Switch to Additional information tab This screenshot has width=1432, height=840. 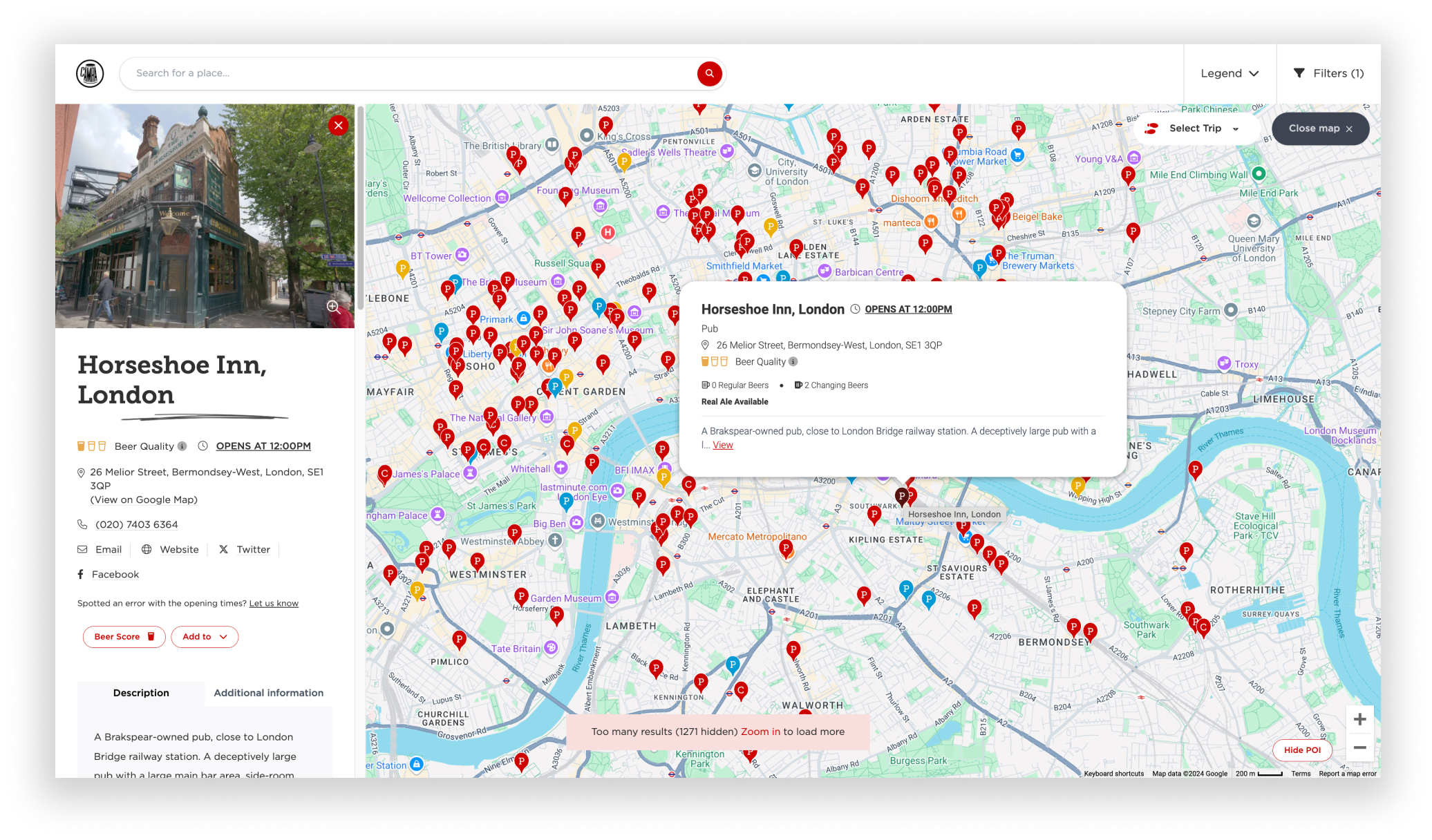[x=268, y=693]
